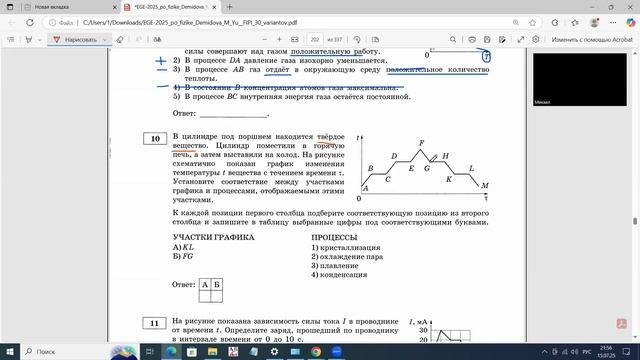Open PDF viewer settings gear
The width and height of the screenshot is (640, 360).
536,39
